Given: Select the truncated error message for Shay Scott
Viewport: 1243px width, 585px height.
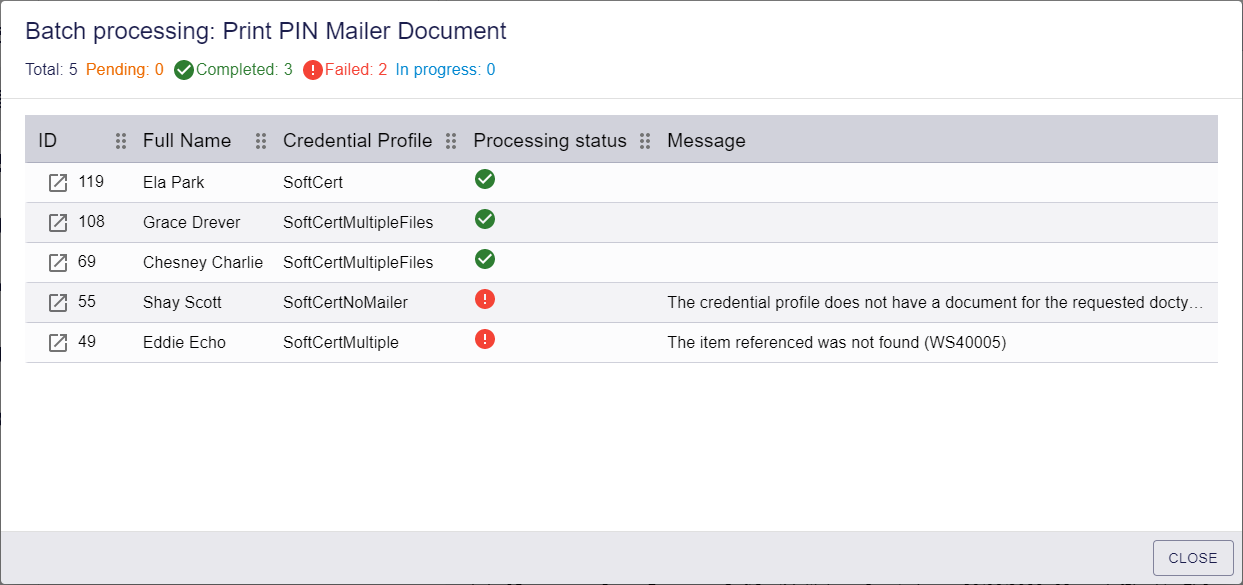Looking at the screenshot, I should (x=935, y=302).
